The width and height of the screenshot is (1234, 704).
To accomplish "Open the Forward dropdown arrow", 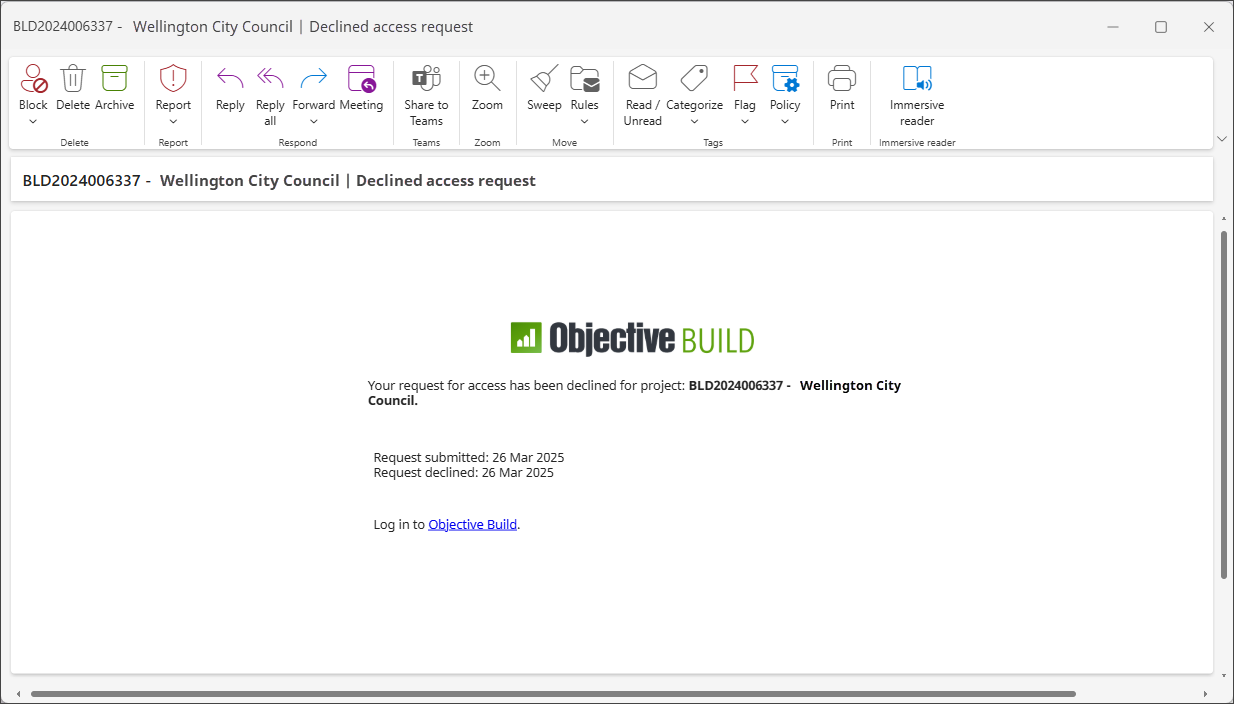I will (x=314, y=122).
